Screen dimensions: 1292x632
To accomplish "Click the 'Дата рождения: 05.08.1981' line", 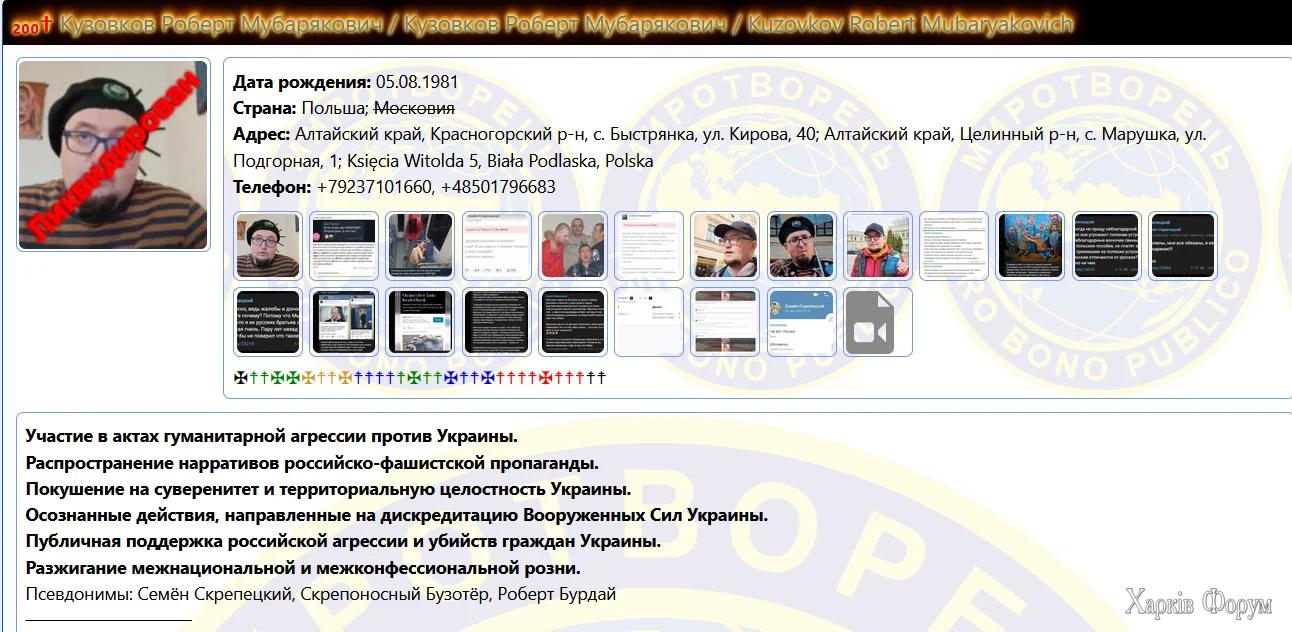I will [346, 82].
